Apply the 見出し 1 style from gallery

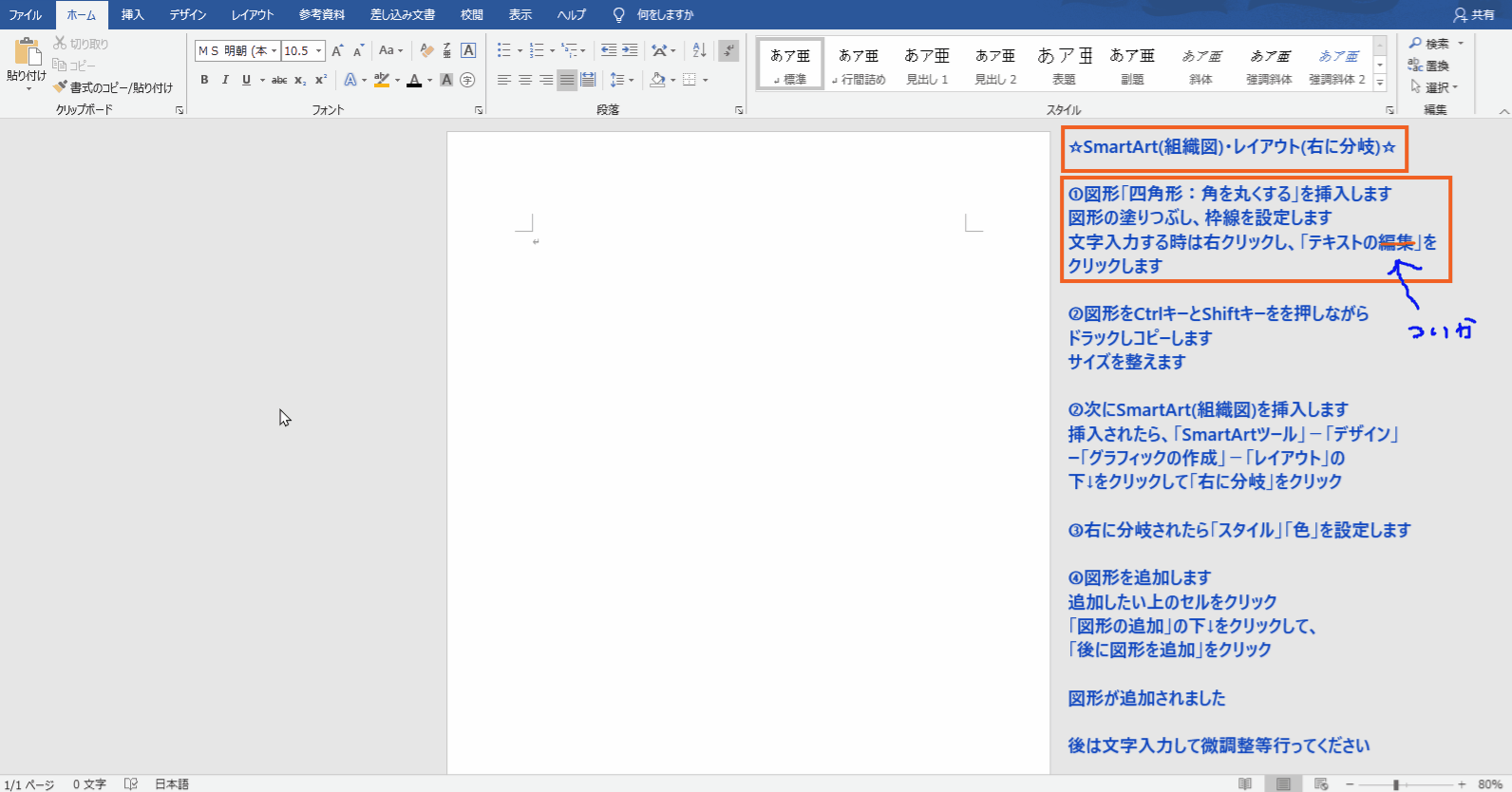tap(927, 66)
